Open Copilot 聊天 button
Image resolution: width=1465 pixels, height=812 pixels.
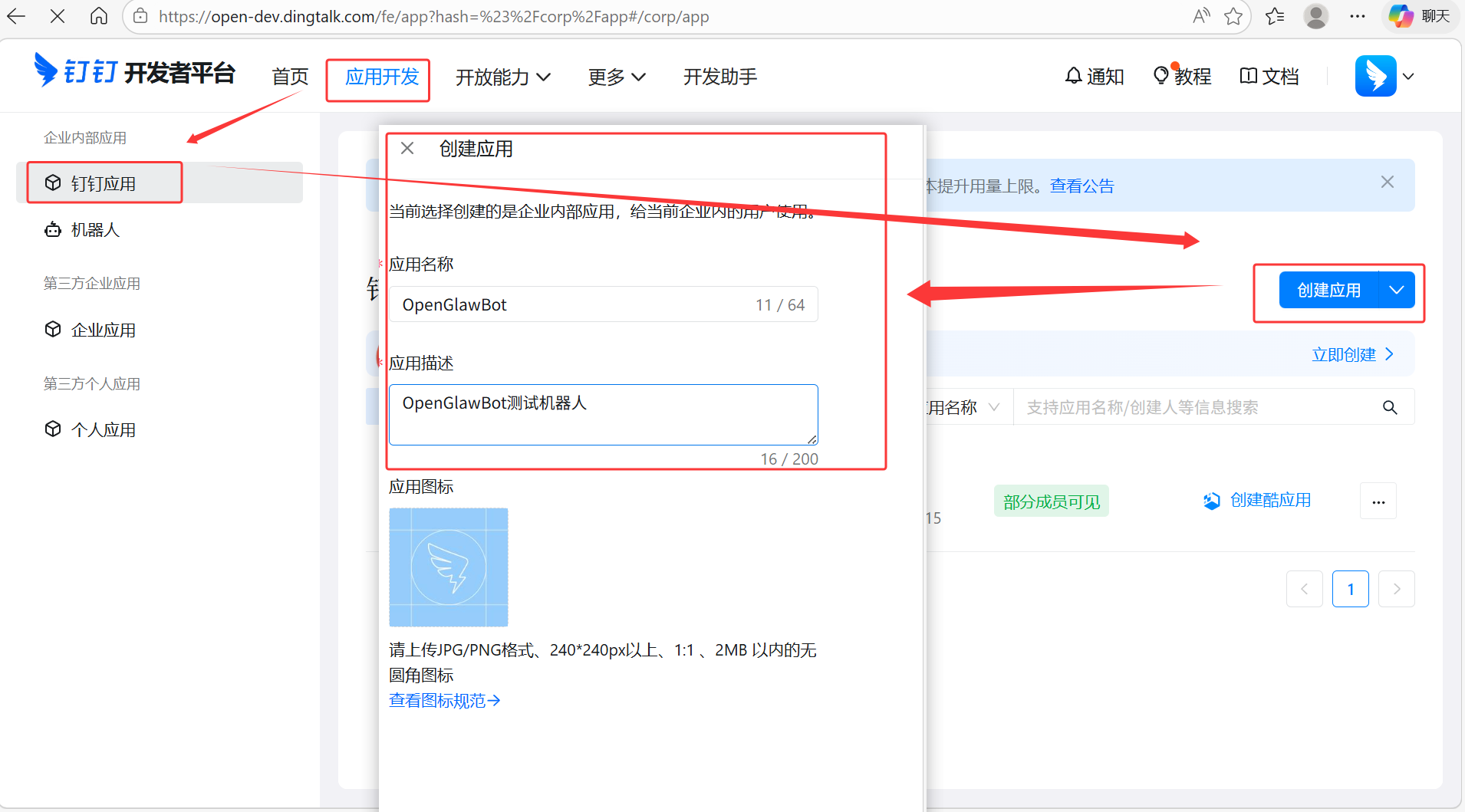point(1421,16)
